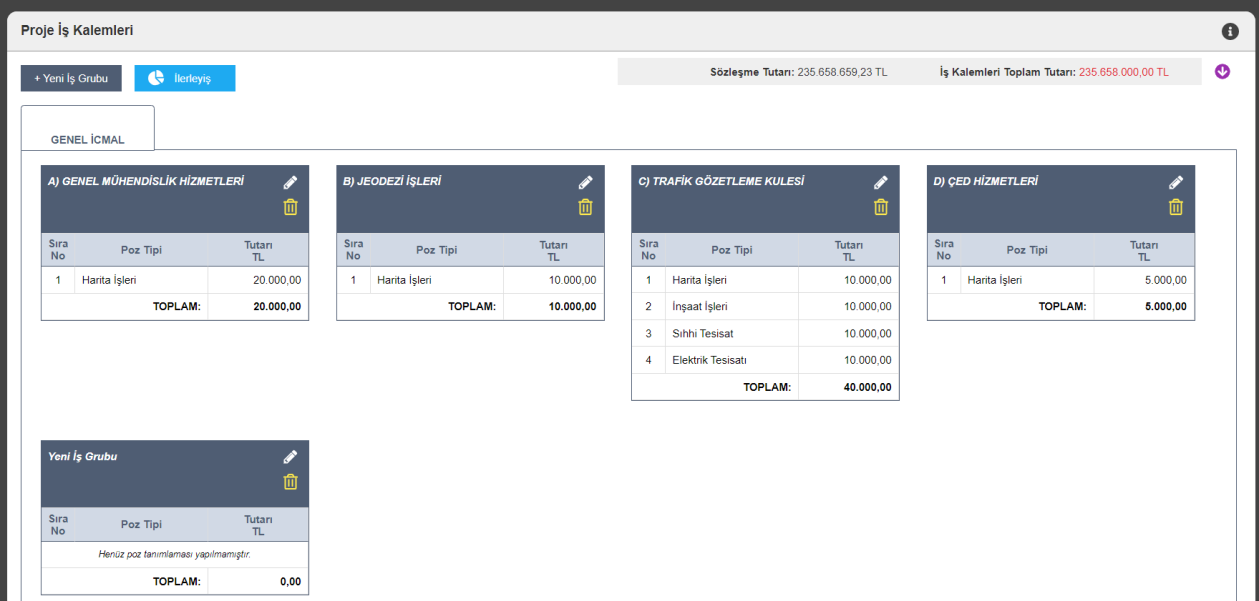Click the Sıhhi Tesisat row
Screen dimensions: 1259x601
pyautogui.click(x=702, y=333)
